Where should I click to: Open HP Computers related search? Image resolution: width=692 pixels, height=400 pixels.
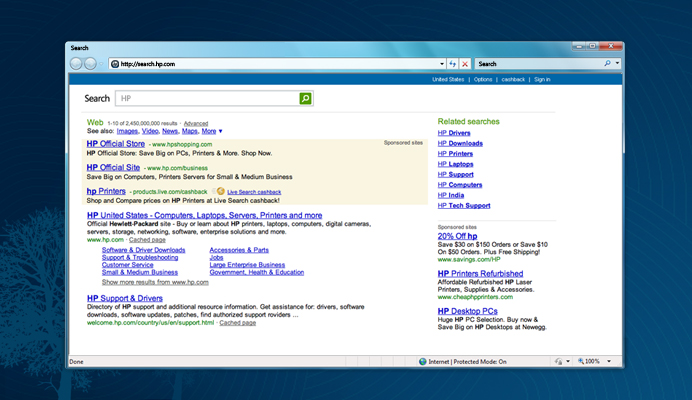coord(460,185)
